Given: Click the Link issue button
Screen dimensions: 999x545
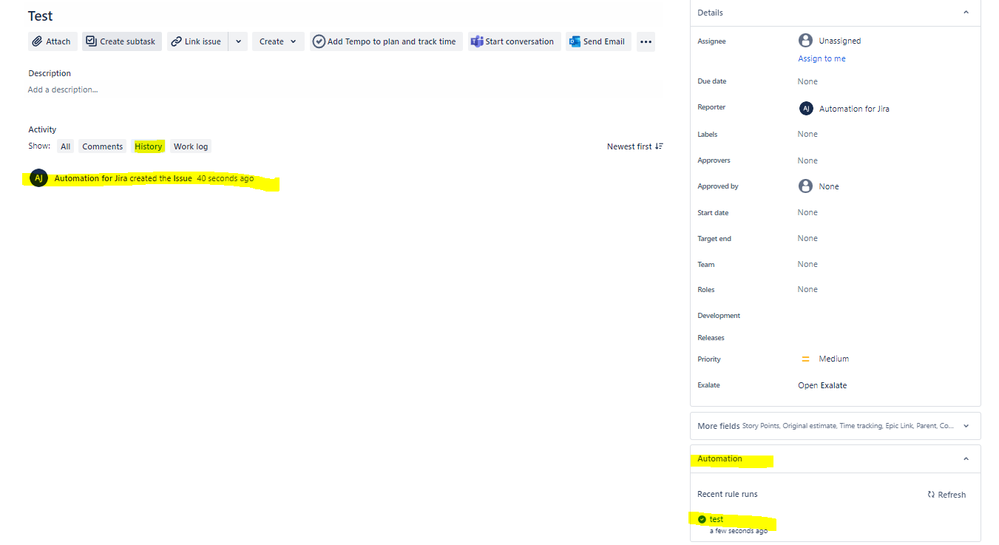Looking at the screenshot, I should [x=198, y=41].
